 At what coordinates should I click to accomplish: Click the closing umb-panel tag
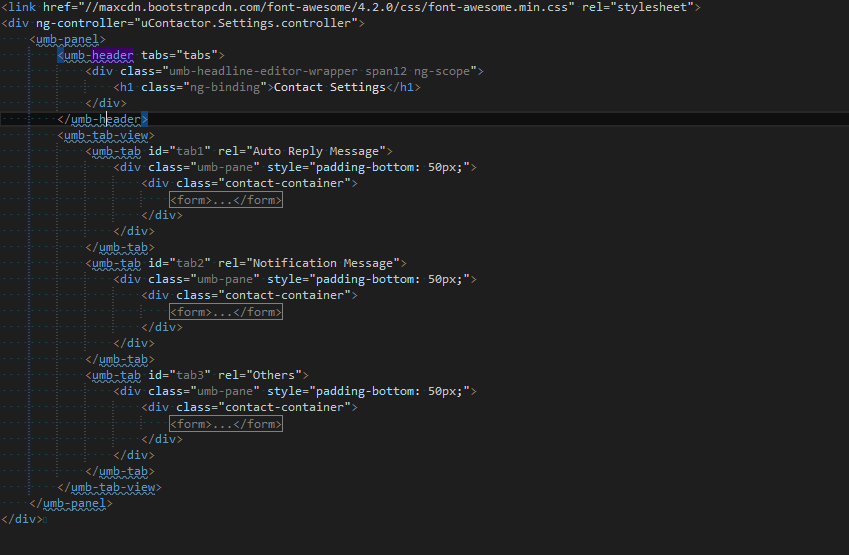click(x=71, y=504)
